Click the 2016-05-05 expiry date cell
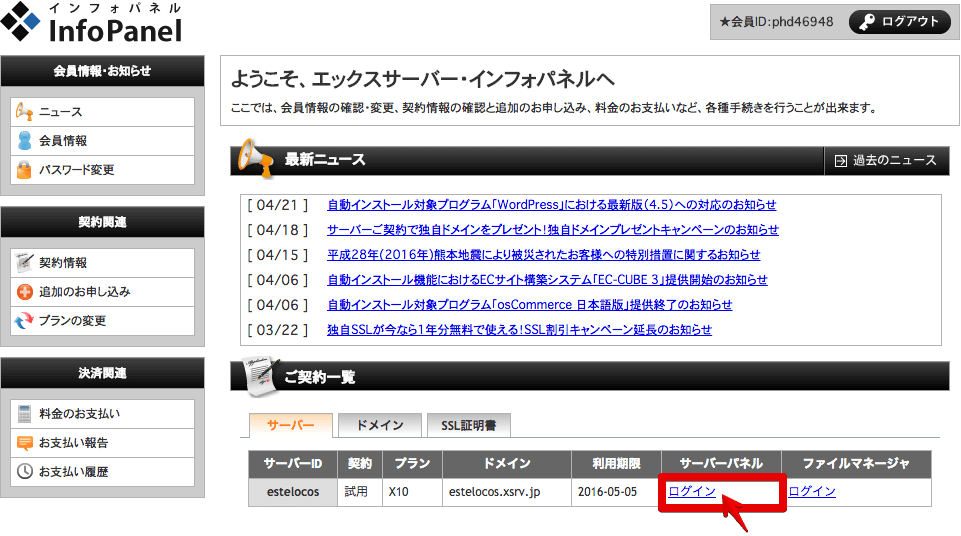 pos(616,492)
